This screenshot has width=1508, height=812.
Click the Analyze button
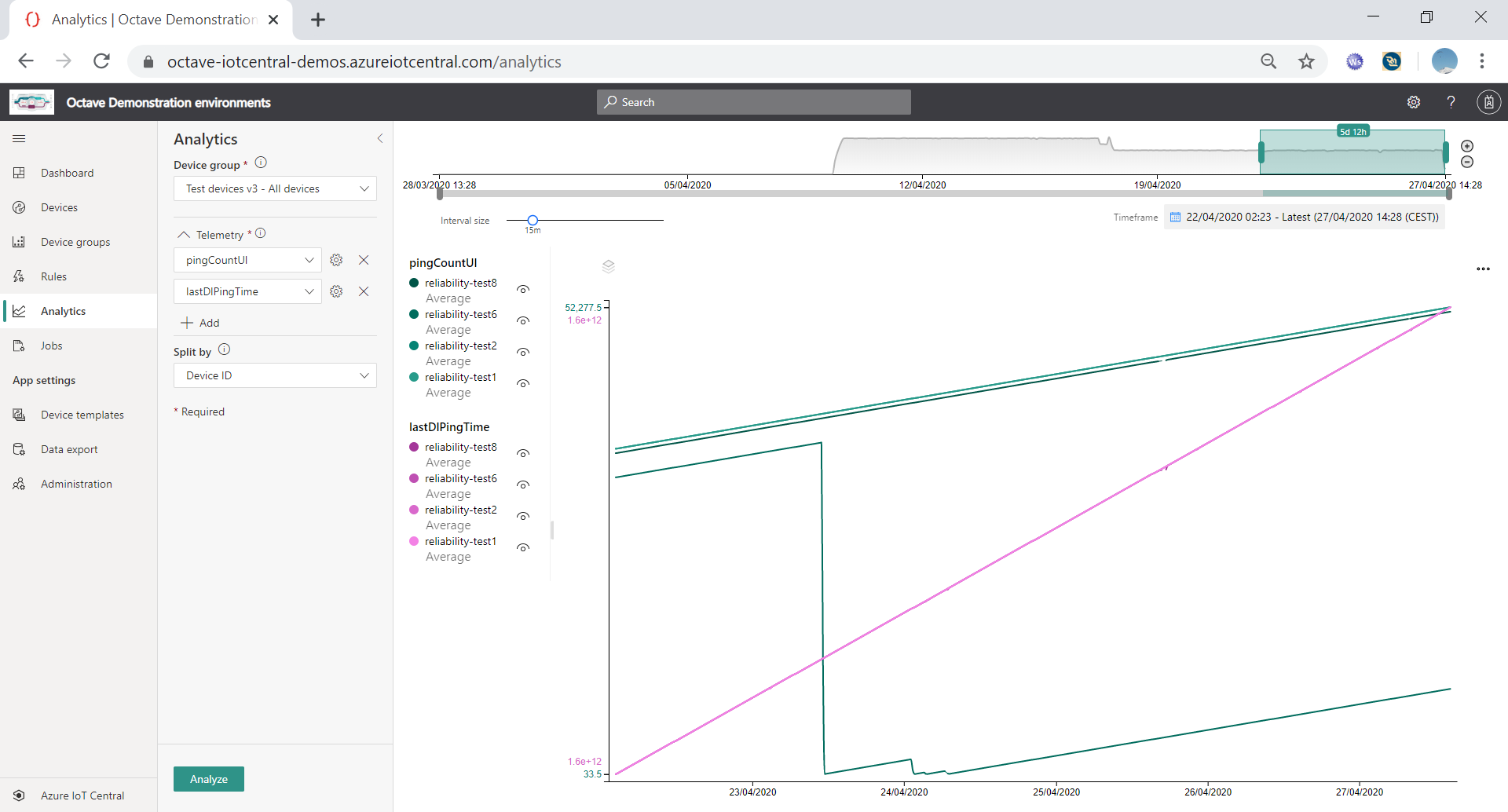tap(209, 779)
